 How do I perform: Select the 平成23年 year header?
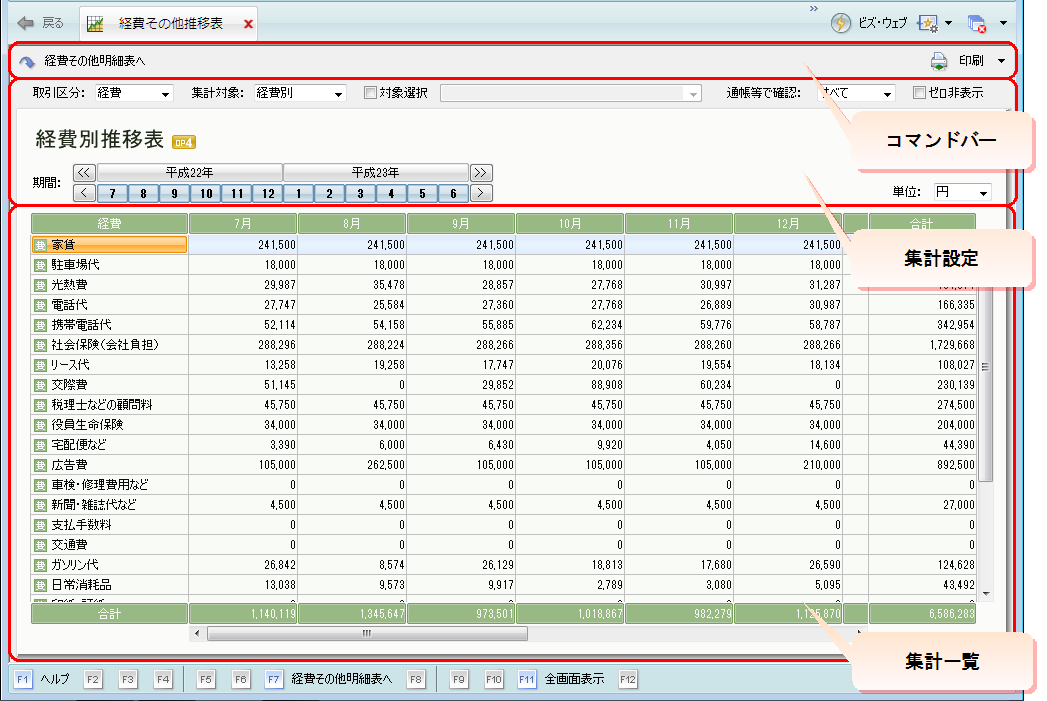(x=375, y=173)
